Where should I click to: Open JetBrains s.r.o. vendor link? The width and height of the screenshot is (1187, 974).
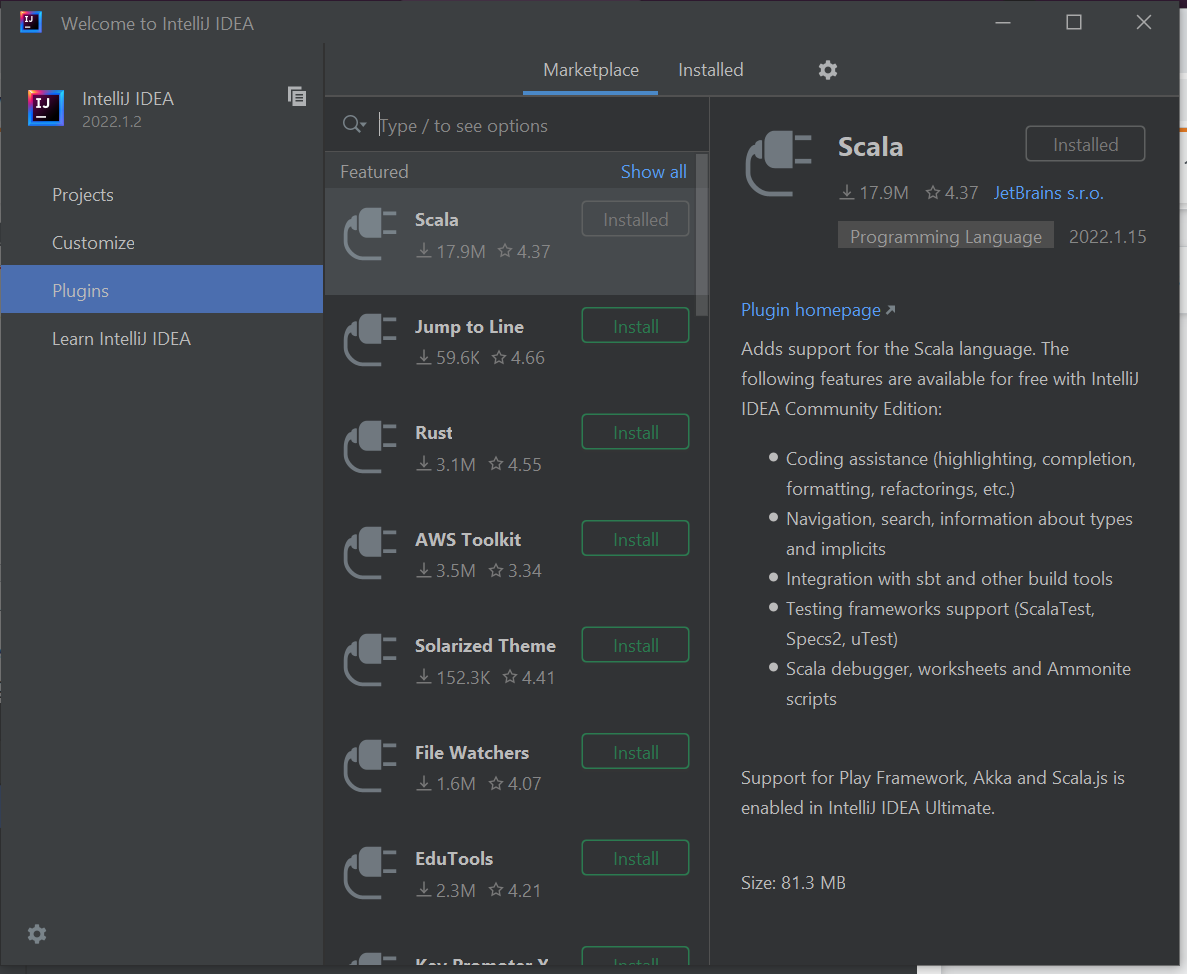(x=1048, y=193)
